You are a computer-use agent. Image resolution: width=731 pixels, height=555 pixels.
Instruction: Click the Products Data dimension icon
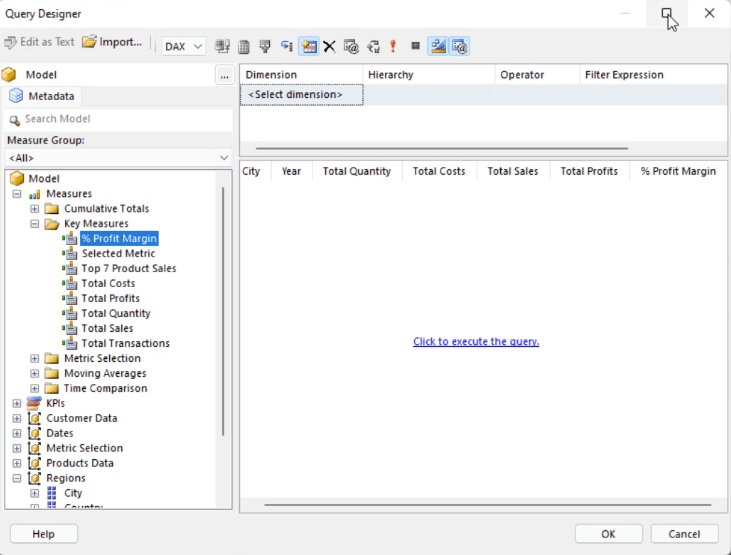coord(34,463)
